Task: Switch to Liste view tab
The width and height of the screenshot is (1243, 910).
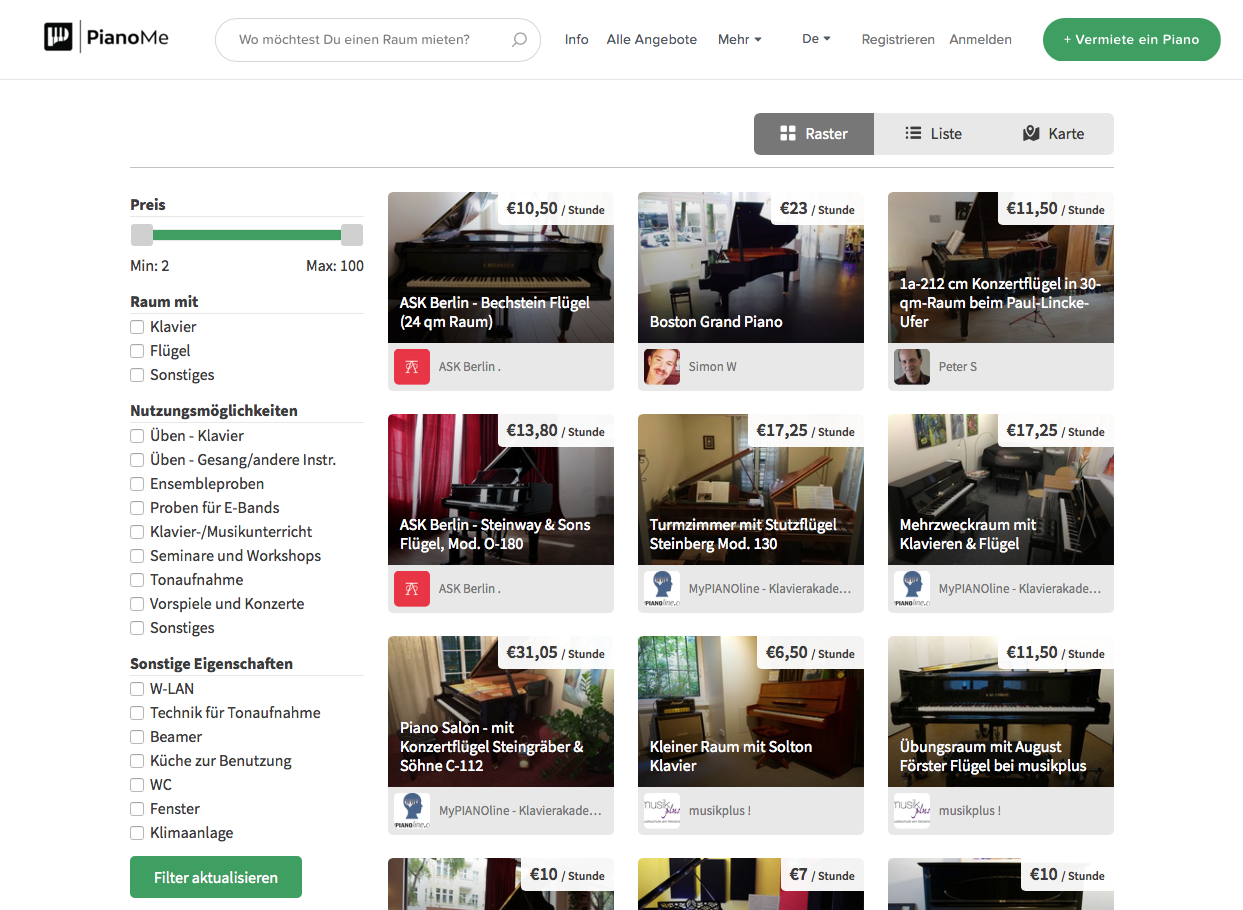Action: point(933,134)
